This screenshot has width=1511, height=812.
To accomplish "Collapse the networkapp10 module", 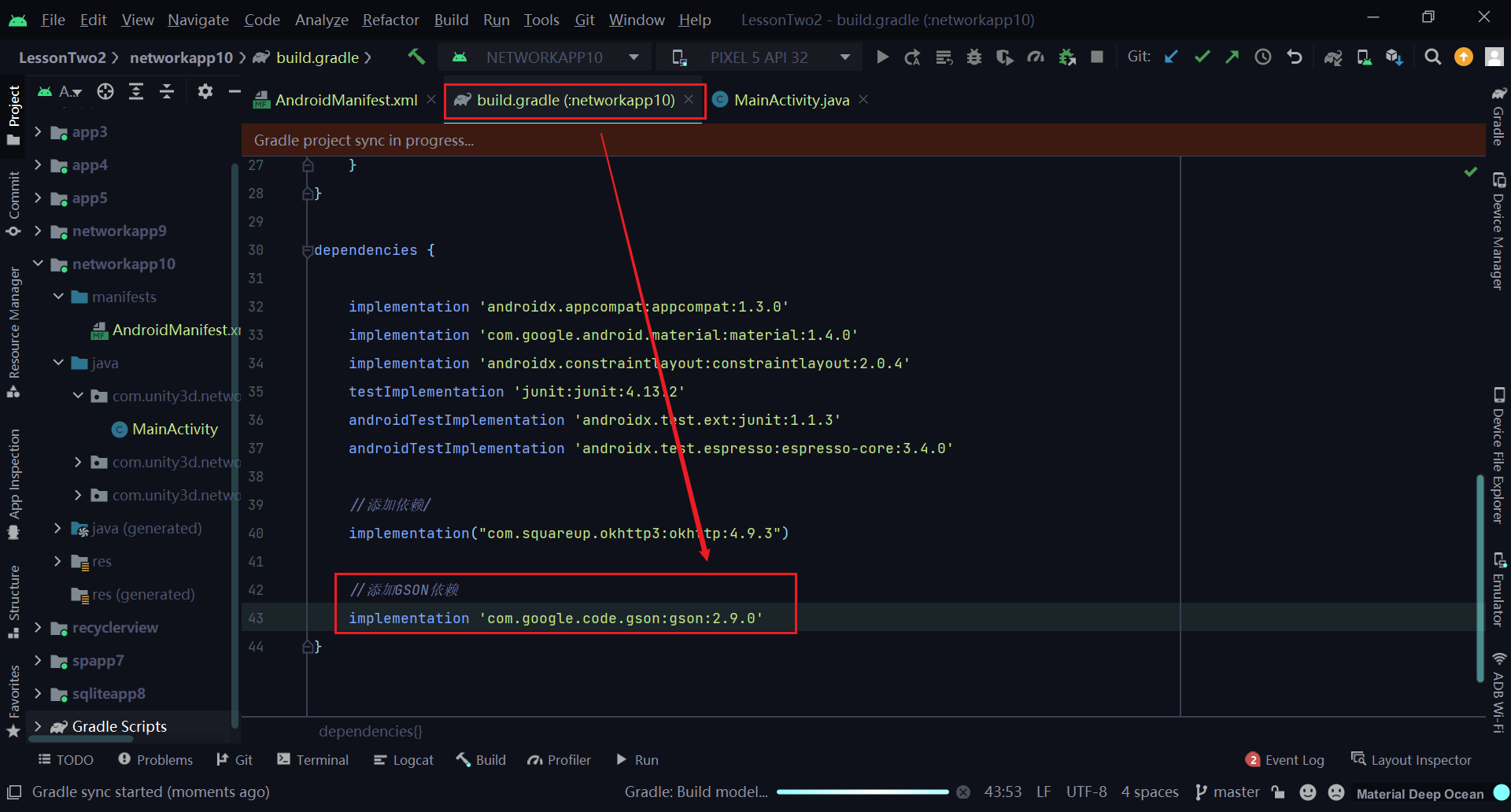I will coord(38,264).
